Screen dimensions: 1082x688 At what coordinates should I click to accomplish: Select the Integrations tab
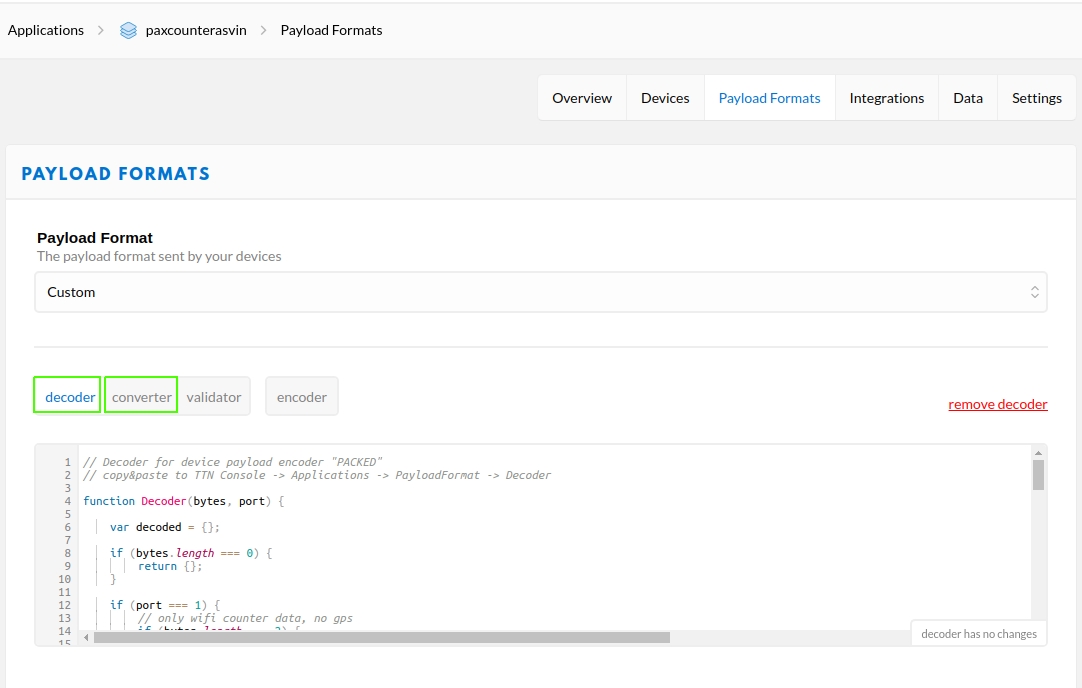coord(886,98)
